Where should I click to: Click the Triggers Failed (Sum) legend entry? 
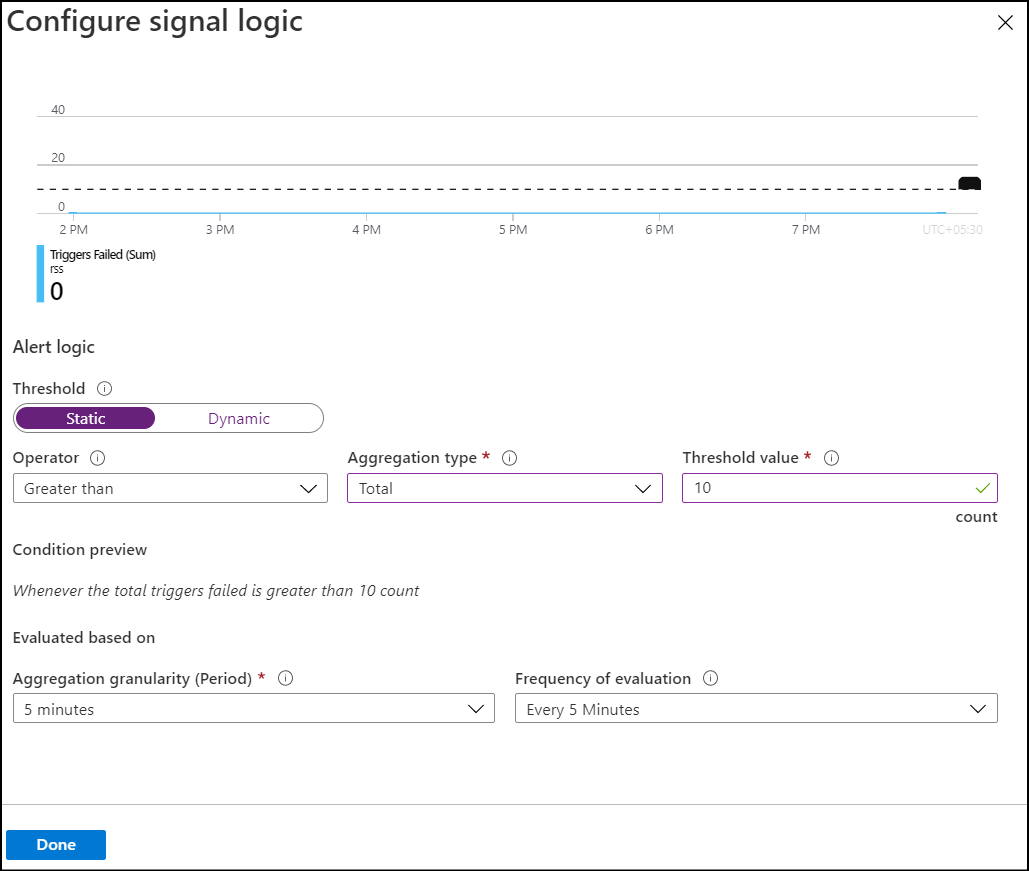click(x=103, y=255)
